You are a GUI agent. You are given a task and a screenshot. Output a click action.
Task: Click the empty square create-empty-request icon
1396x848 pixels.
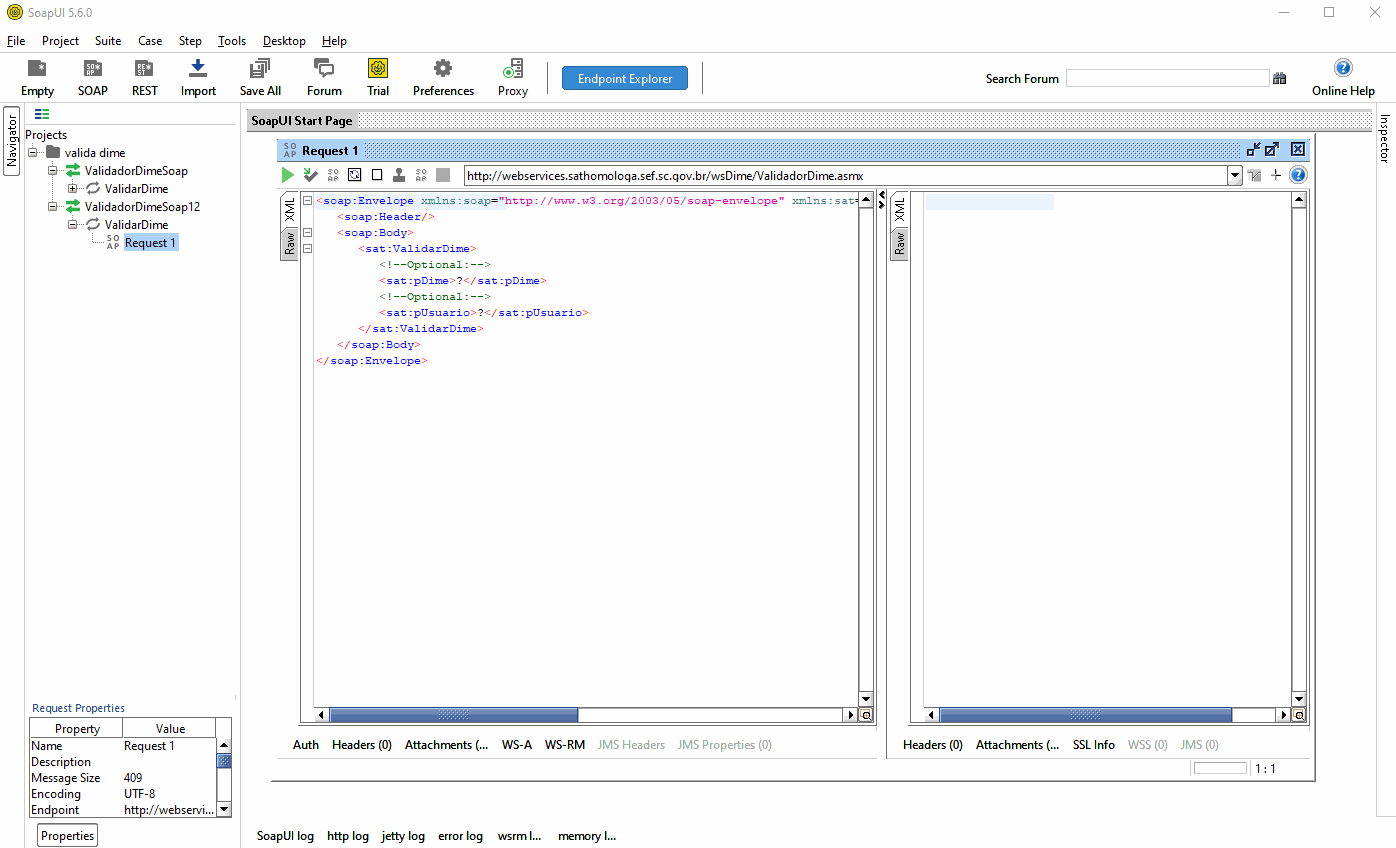(x=377, y=175)
